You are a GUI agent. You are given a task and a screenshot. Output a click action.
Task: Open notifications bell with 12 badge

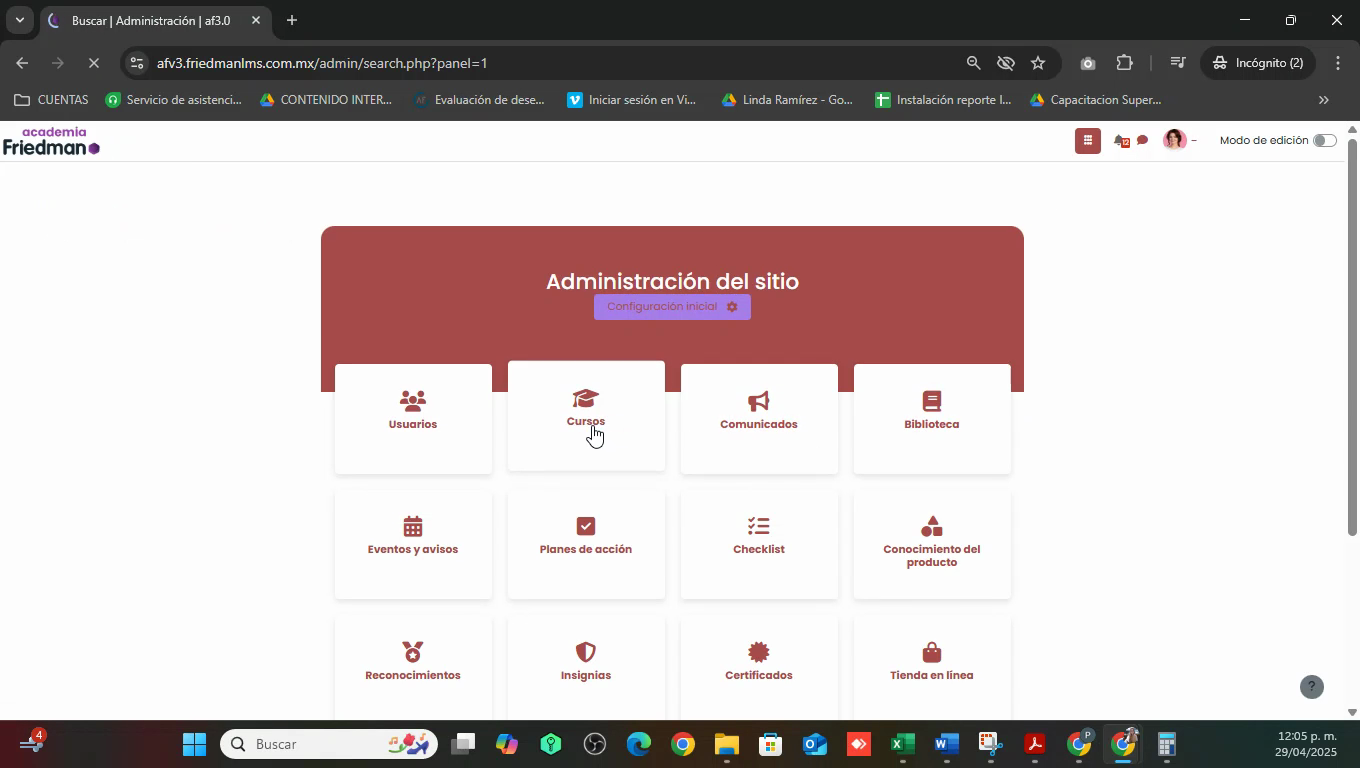click(1121, 141)
